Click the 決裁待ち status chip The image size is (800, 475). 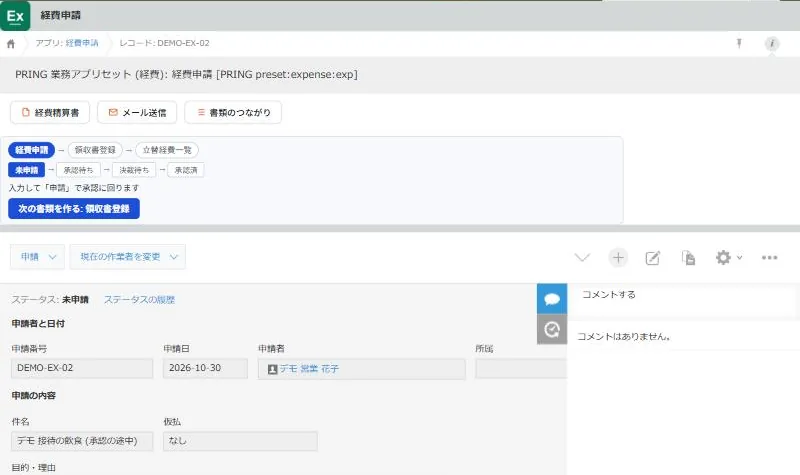click(134, 170)
